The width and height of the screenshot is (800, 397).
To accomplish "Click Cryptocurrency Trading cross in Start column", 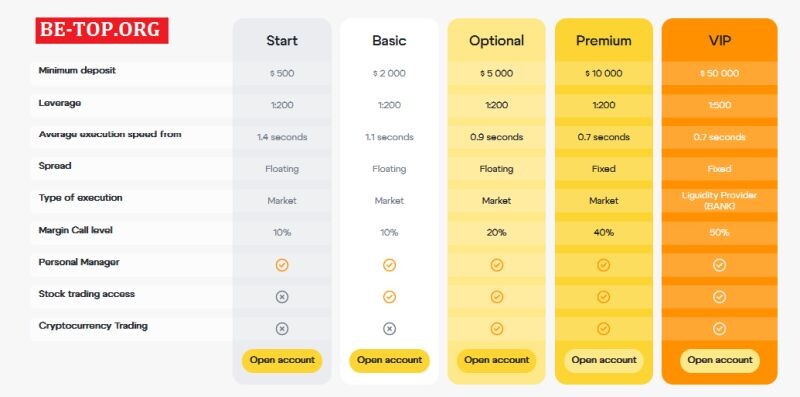I will tap(282, 329).
